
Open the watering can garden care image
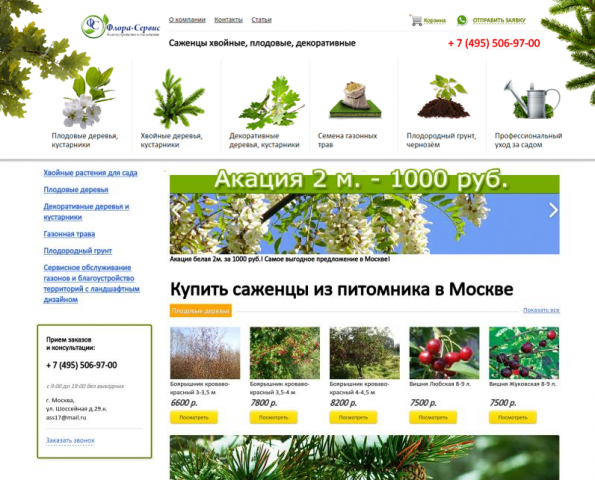pos(531,99)
